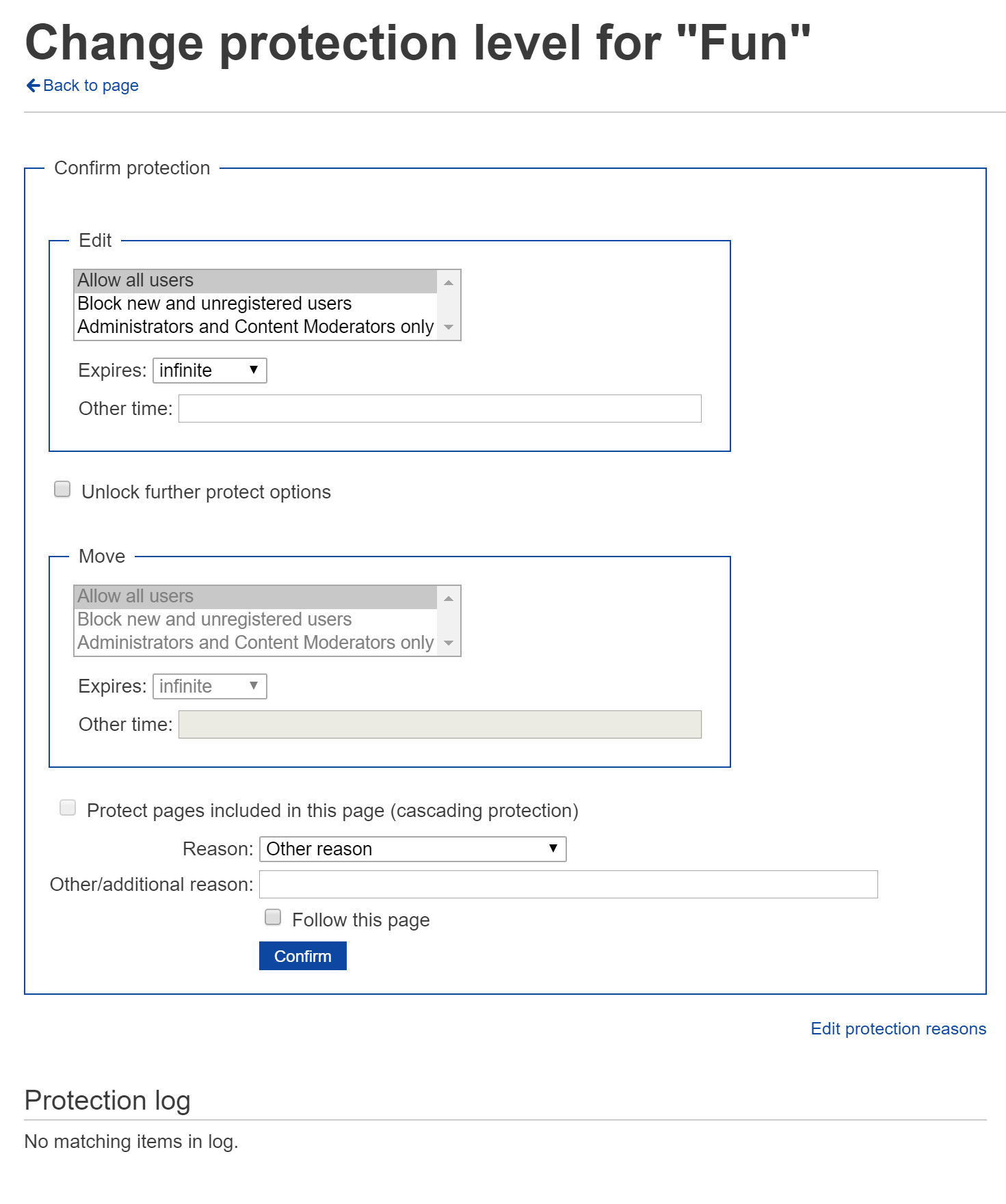Click Edit section Other time field

pos(440,409)
